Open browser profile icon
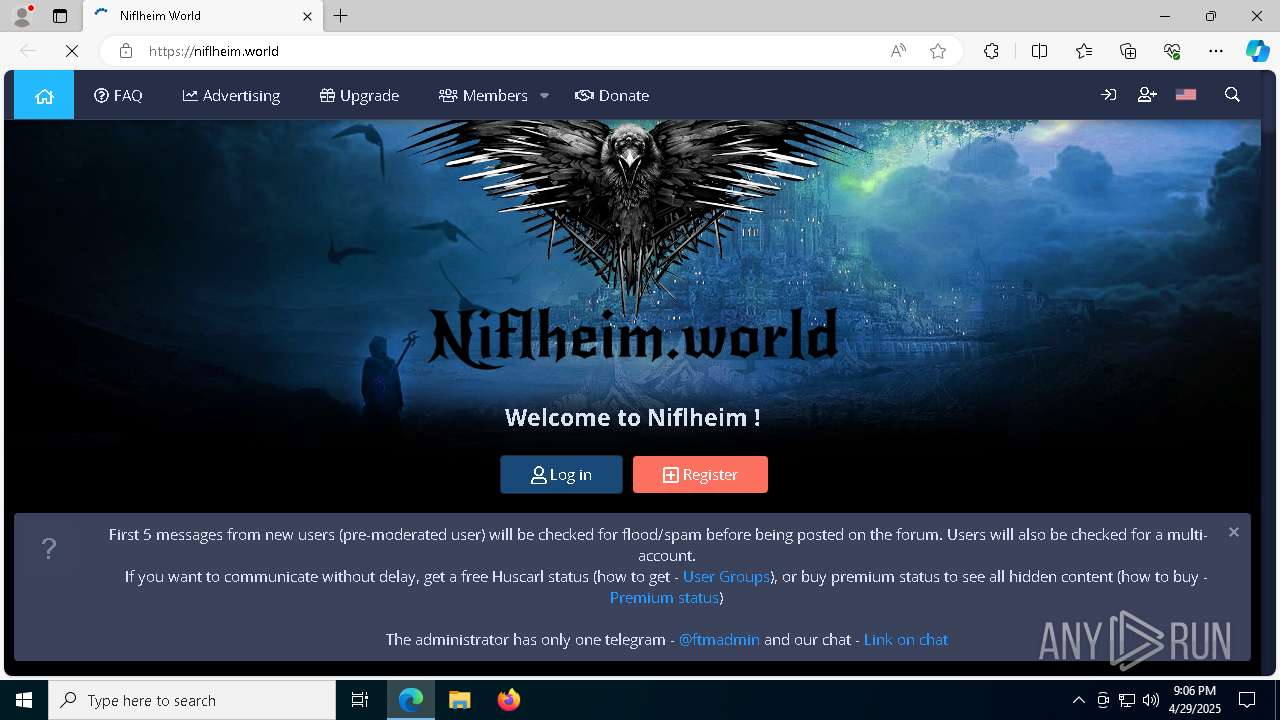Image resolution: width=1280 pixels, height=720 pixels. click(x=22, y=16)
